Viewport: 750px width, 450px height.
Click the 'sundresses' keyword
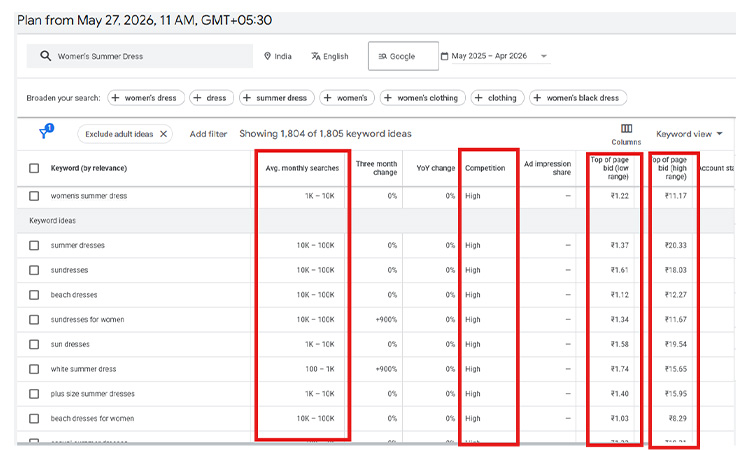pyautogui.click(x=69, y=270)
